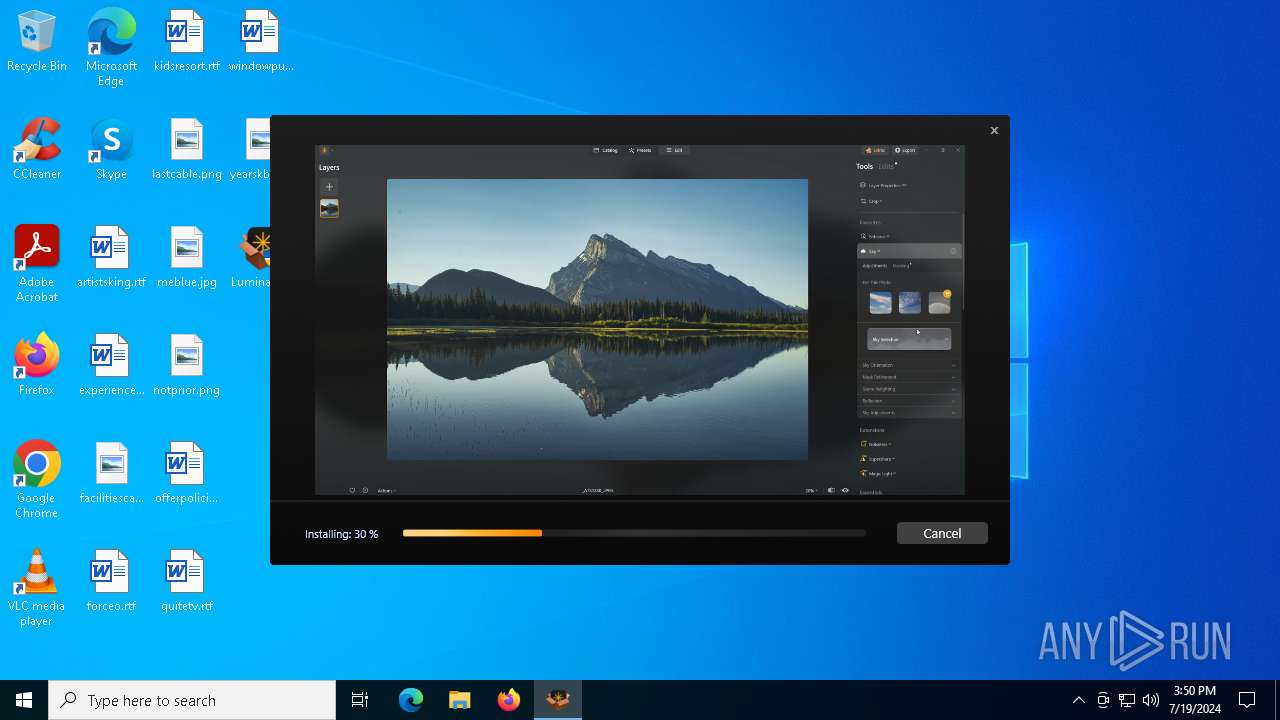The image size is (1280, 720).
Task: Select the lastcable.png desktop file
Action: point(186,150)
